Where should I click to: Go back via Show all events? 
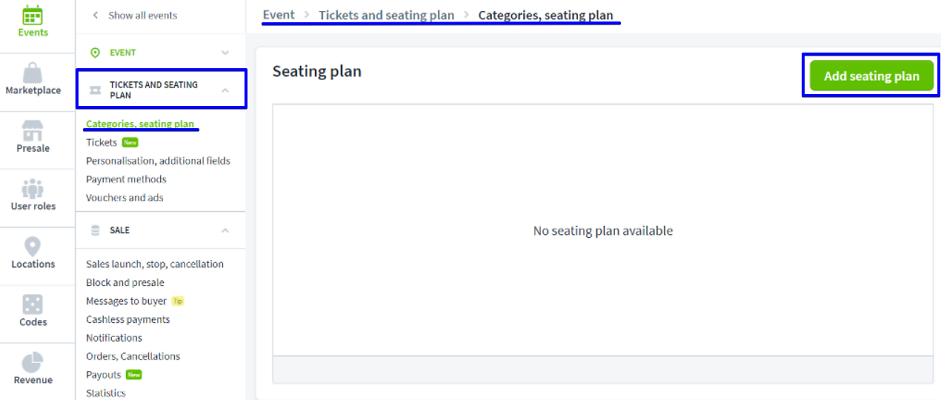point(140,15)
